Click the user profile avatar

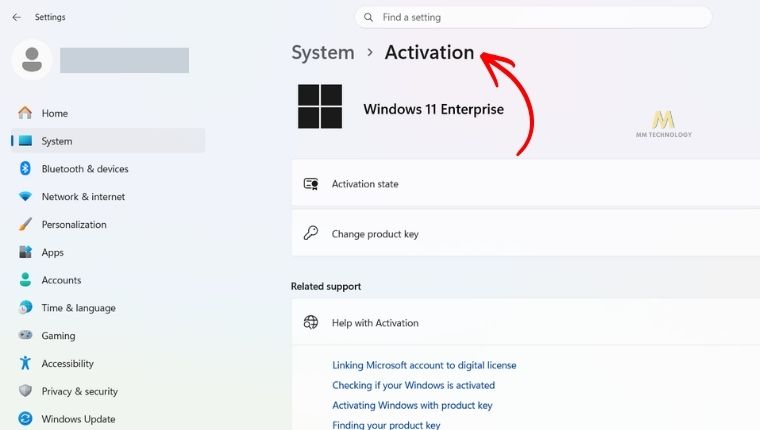click(x=32, y=60)
